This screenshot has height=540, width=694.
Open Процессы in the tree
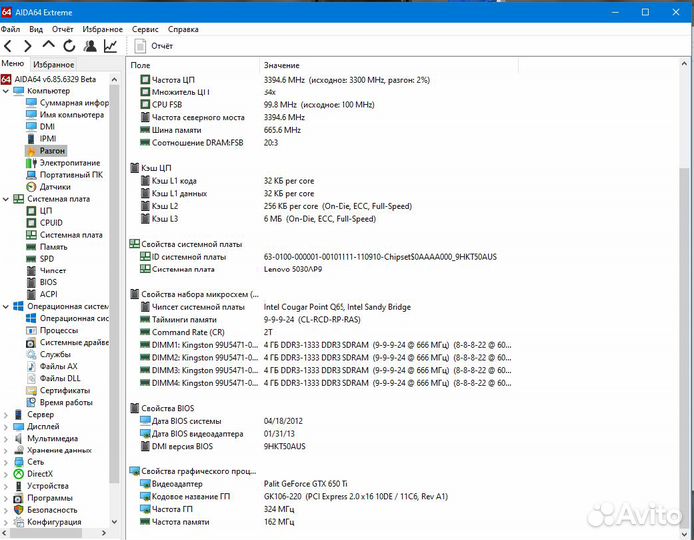coord(52,331)
